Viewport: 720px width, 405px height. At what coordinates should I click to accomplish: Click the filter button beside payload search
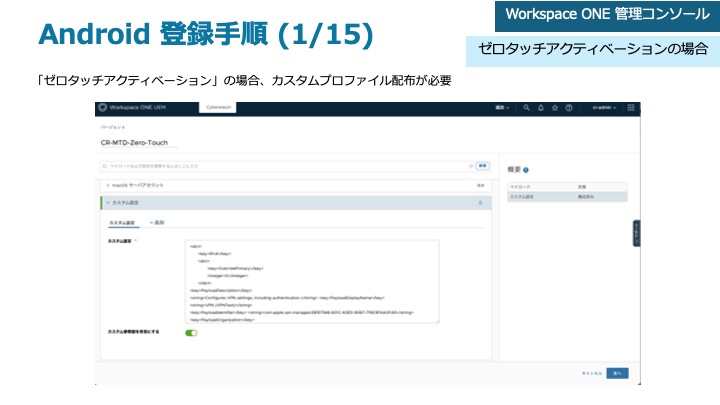click(483, 166)
